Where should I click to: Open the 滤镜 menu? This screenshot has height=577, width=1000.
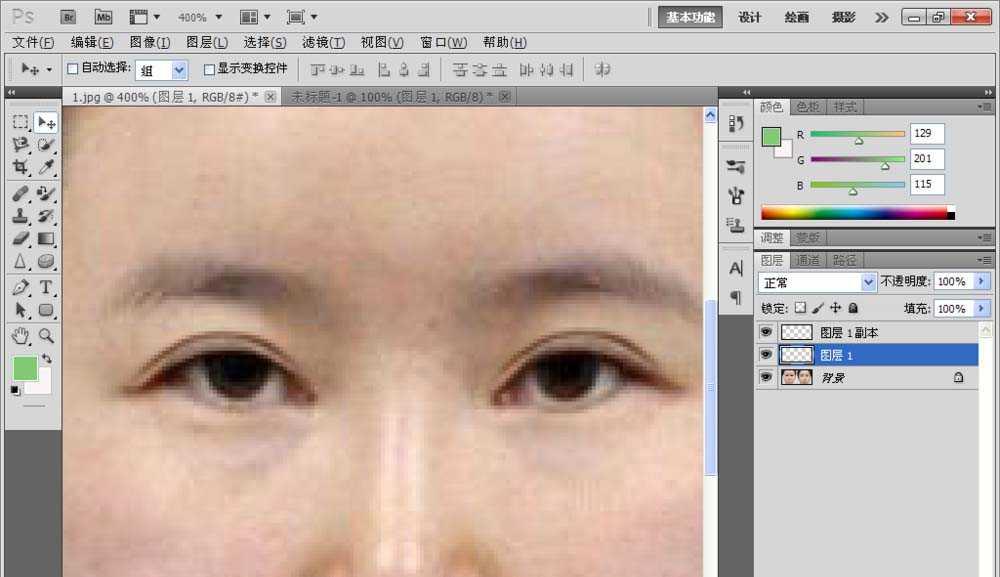(x=323, y=42)
